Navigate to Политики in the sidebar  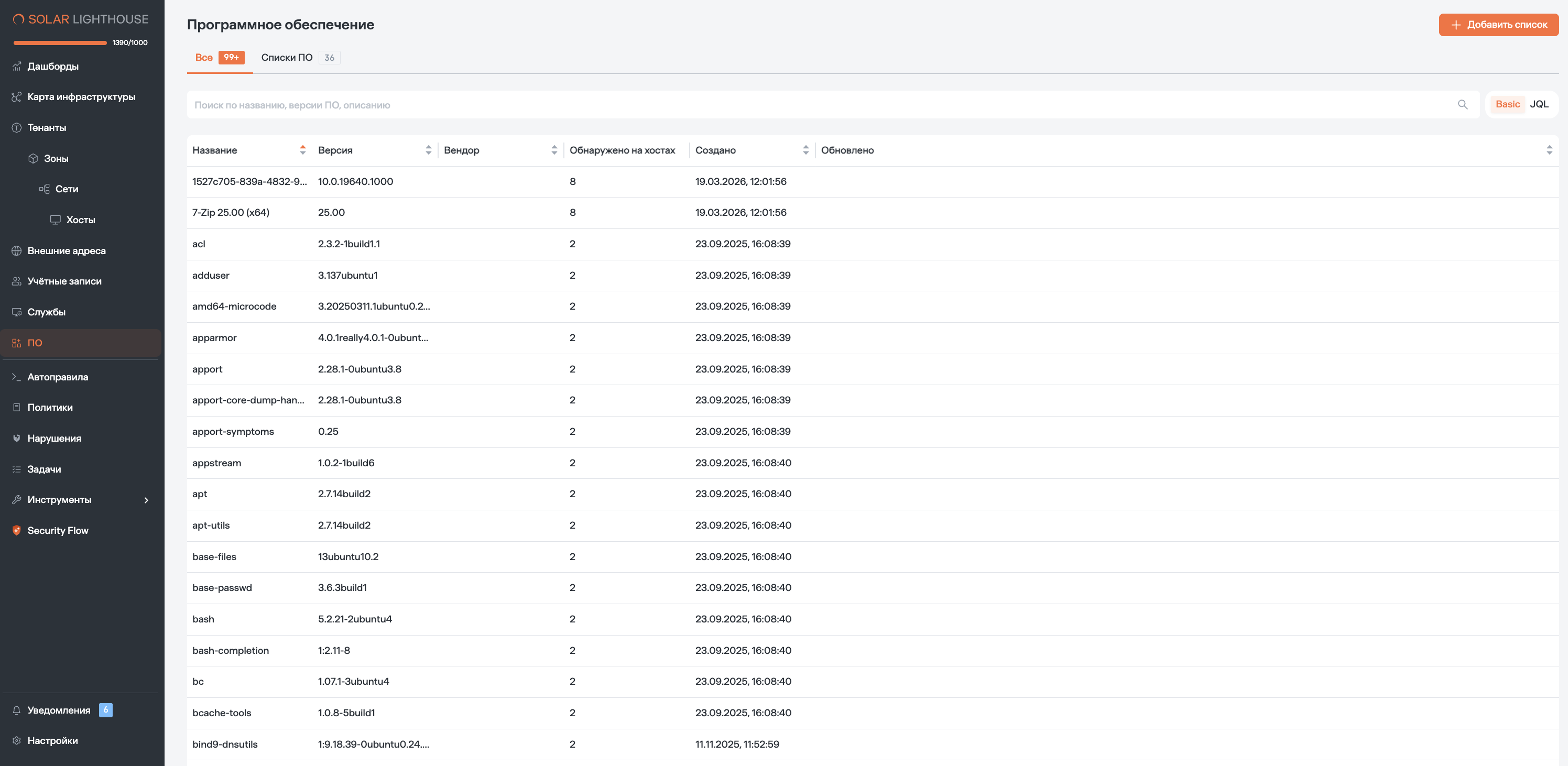pos(50,408)
